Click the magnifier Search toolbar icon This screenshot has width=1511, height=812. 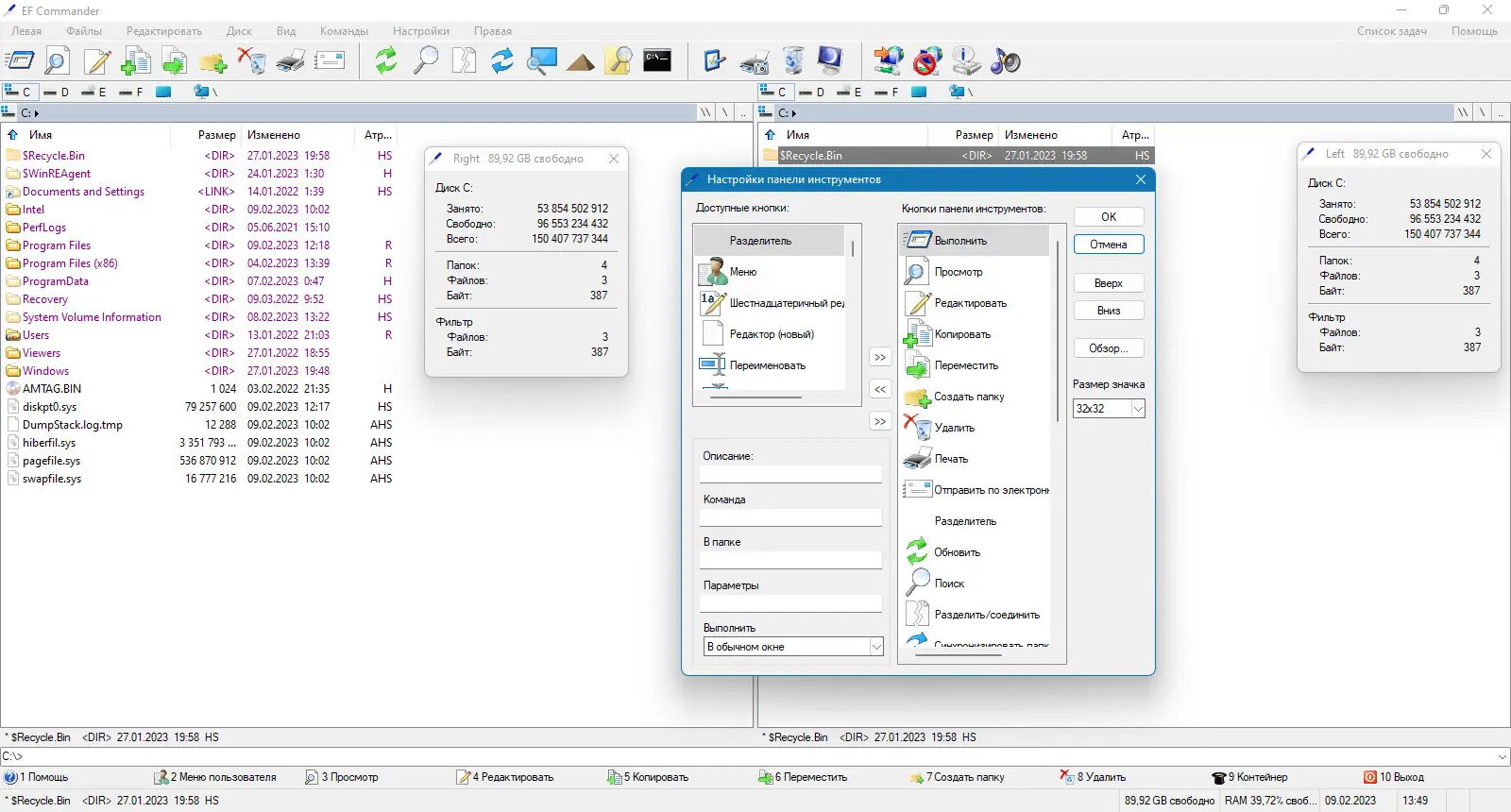click(x=426, y=61)
